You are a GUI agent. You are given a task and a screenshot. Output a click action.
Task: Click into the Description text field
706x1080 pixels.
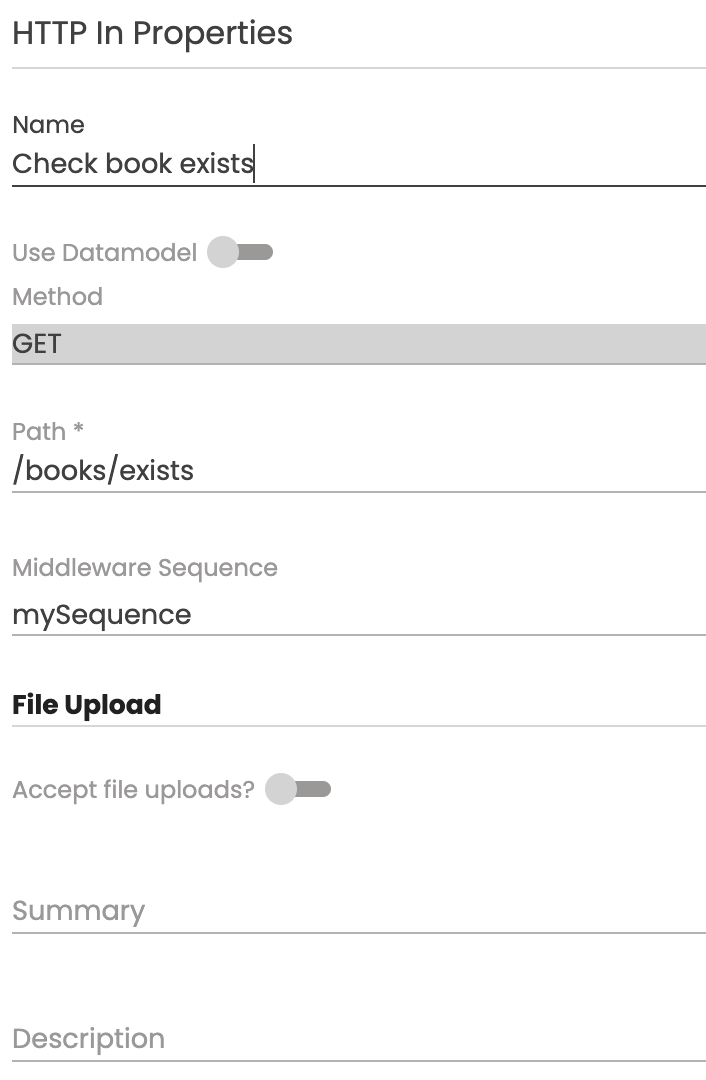pos(358,1039)
